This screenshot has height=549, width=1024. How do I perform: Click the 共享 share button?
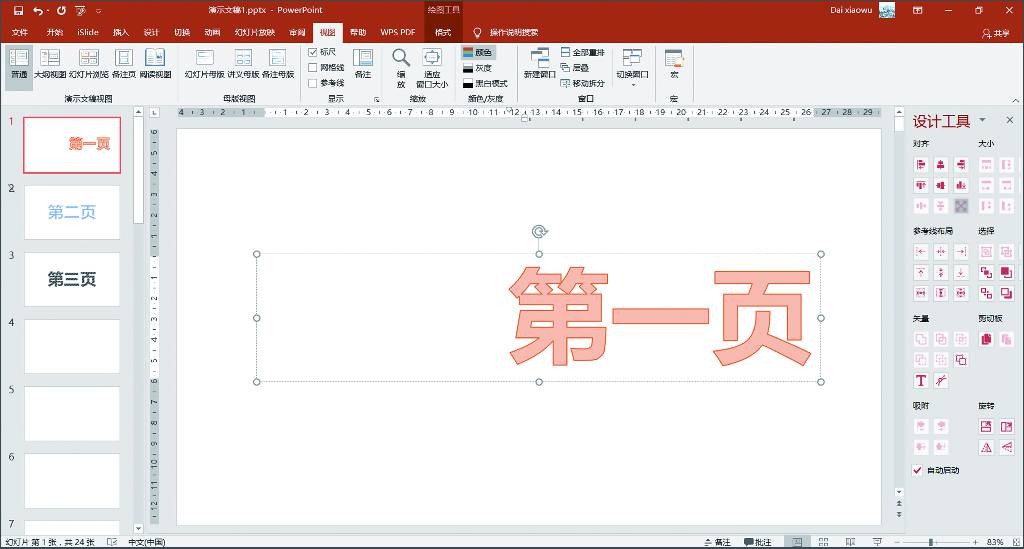pos(996,32)
